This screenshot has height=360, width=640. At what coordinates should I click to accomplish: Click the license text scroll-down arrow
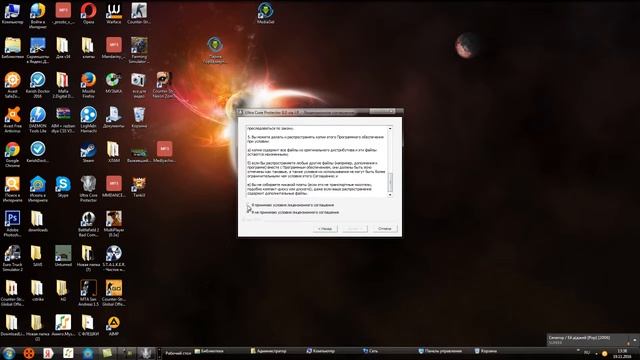(390, 195)
